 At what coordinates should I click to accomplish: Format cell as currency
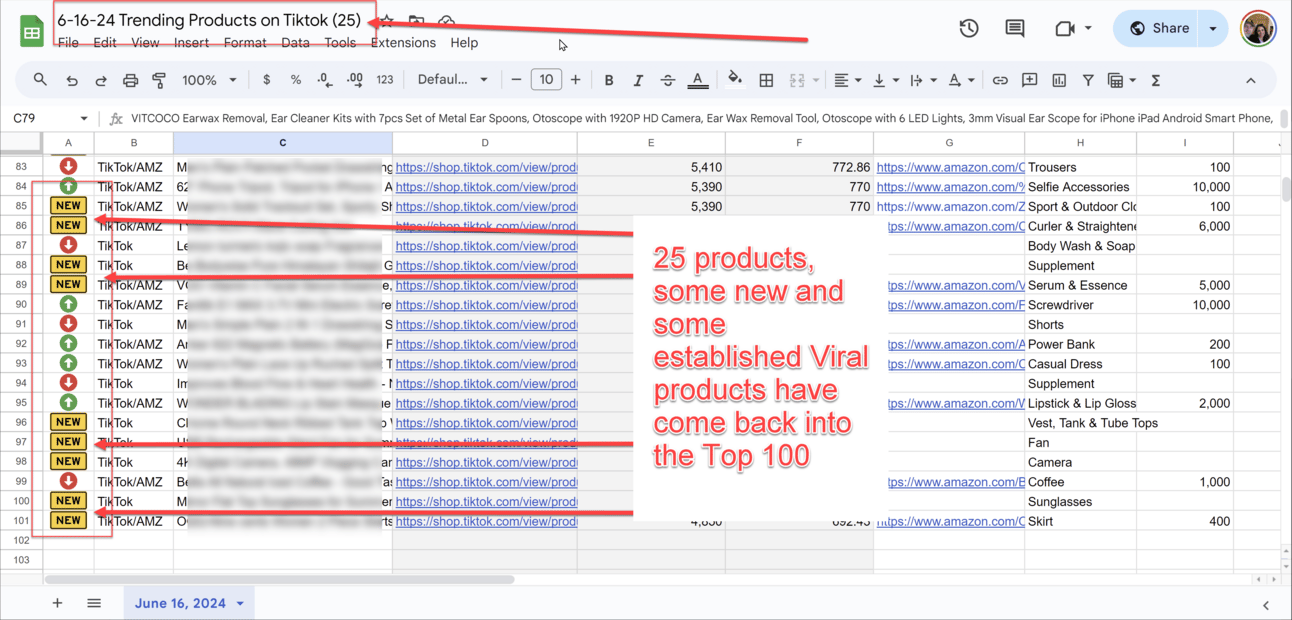coord(266,80)
